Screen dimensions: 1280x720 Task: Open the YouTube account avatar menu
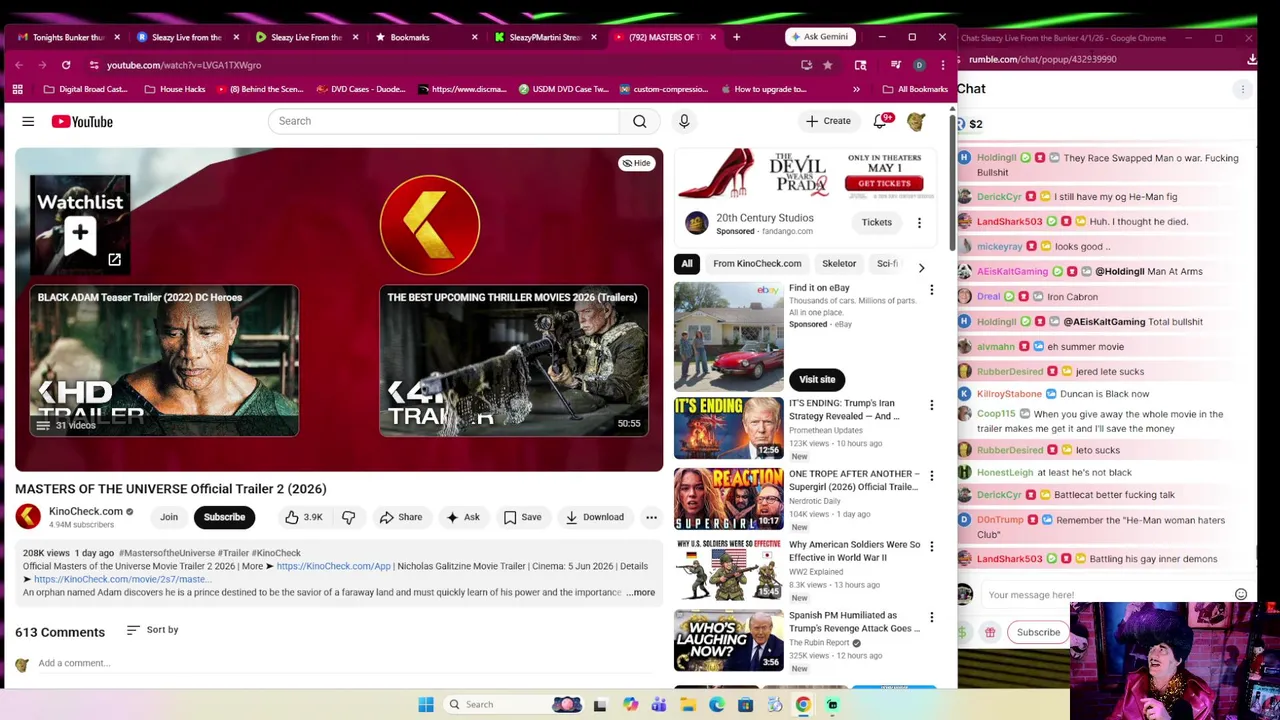[916, 121]
